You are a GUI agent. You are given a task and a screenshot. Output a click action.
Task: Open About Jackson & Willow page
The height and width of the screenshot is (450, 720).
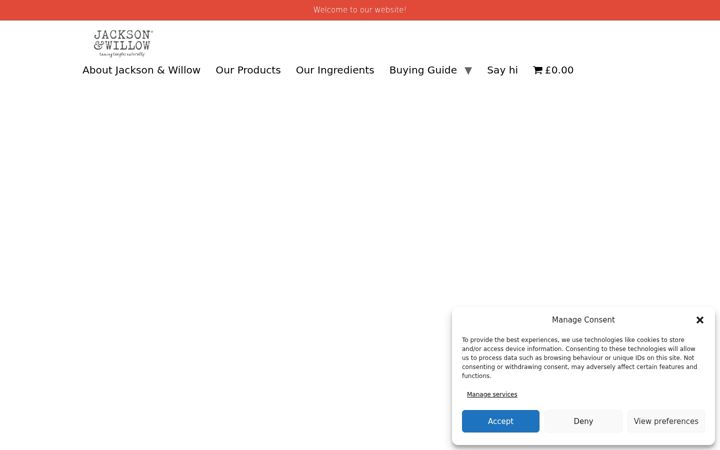point(141,70)
